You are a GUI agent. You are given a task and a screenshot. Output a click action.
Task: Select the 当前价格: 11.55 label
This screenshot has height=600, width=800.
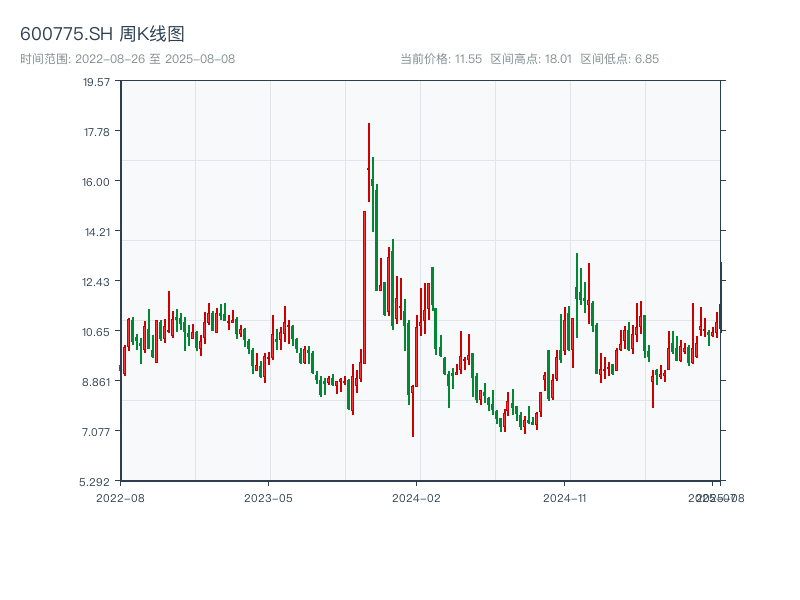coord(441,59)
